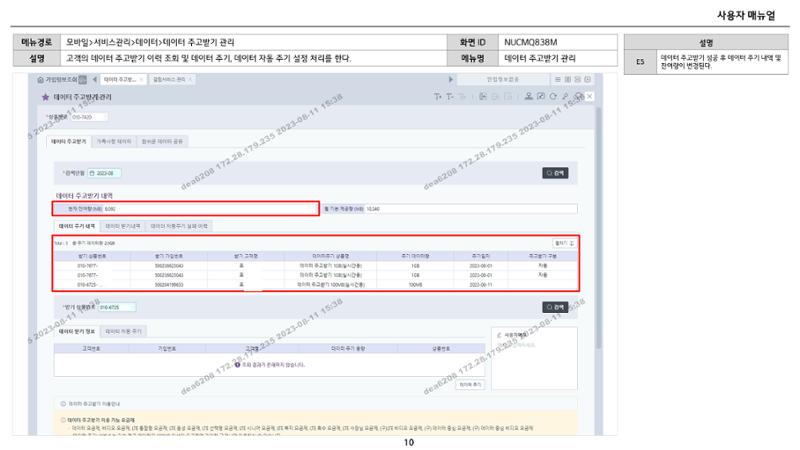Viewport: 800px width, 450px height.
Task: Select the 2023-08-11 주기일자 cell
Action: (x=480, y=285)
